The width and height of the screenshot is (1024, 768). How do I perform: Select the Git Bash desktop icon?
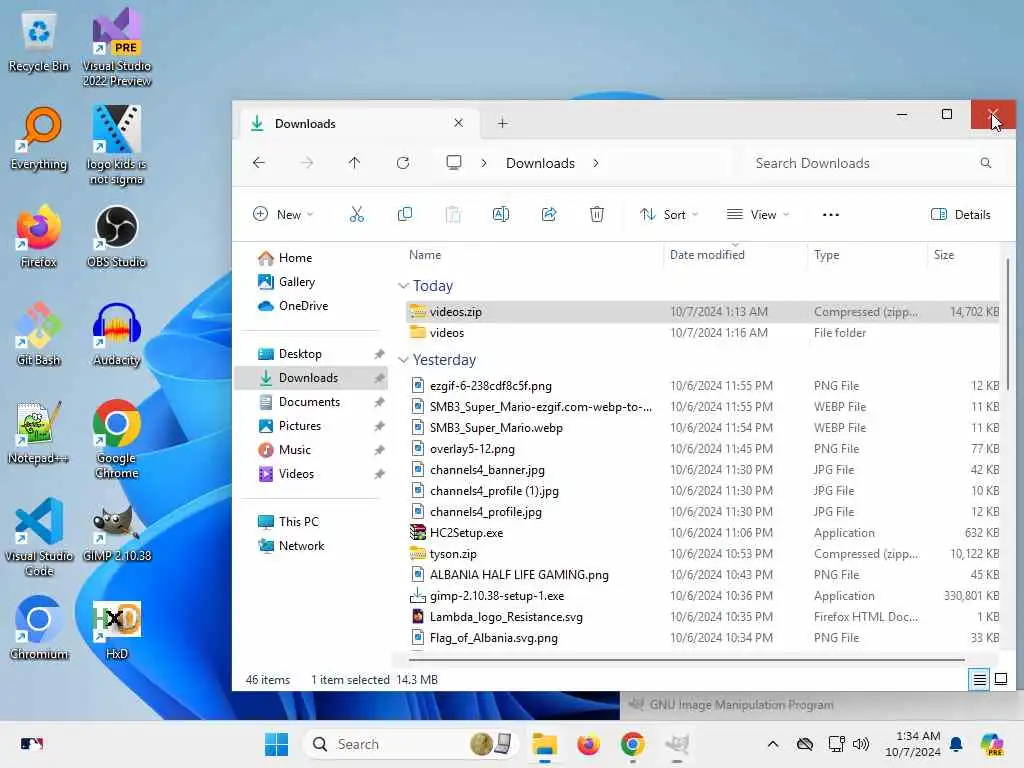(x=39, y=334)
